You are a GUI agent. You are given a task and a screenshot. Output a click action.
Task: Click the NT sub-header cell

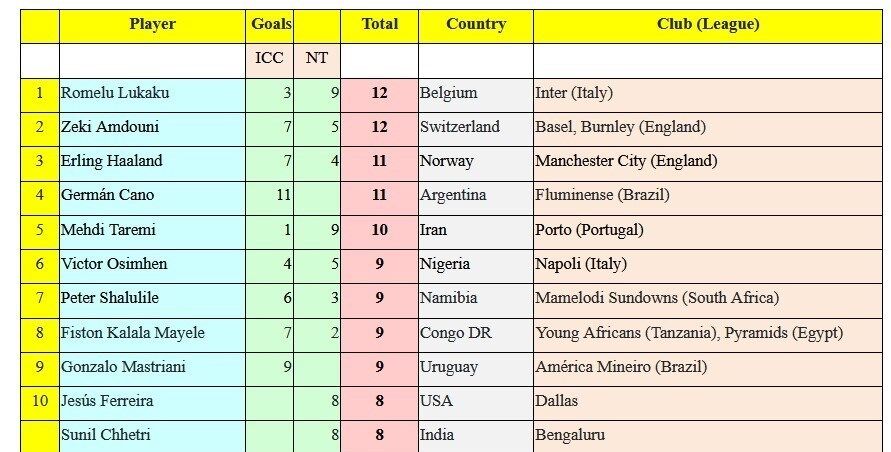click(x=317, y=58)
